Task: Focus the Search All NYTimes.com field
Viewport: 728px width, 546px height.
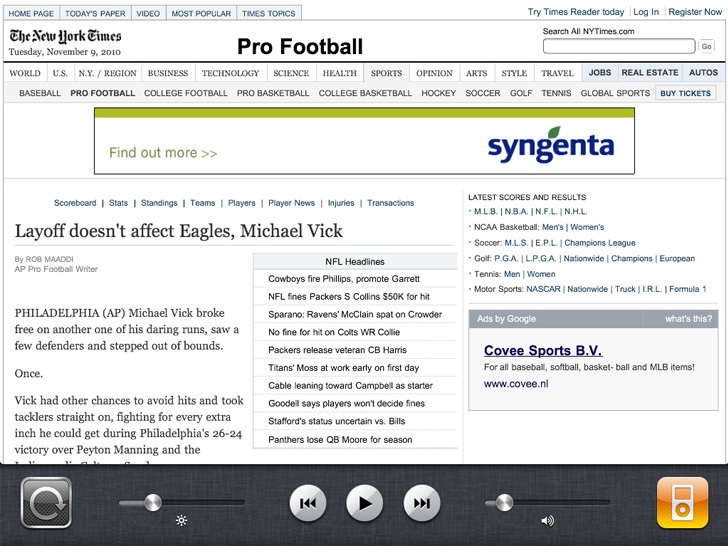Action: (619, 46)
